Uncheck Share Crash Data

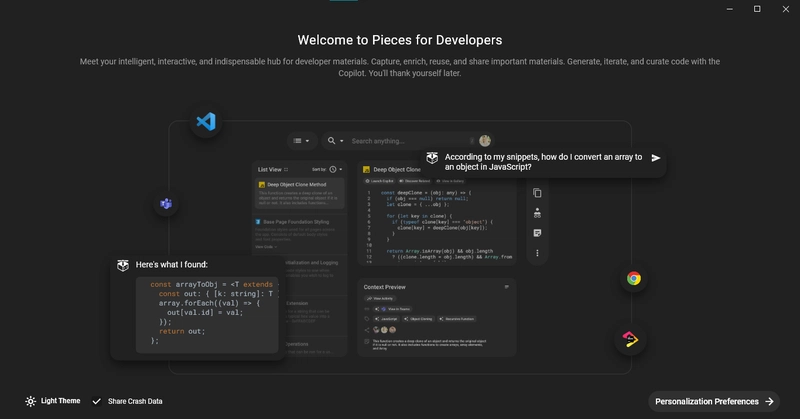[127, 401]
